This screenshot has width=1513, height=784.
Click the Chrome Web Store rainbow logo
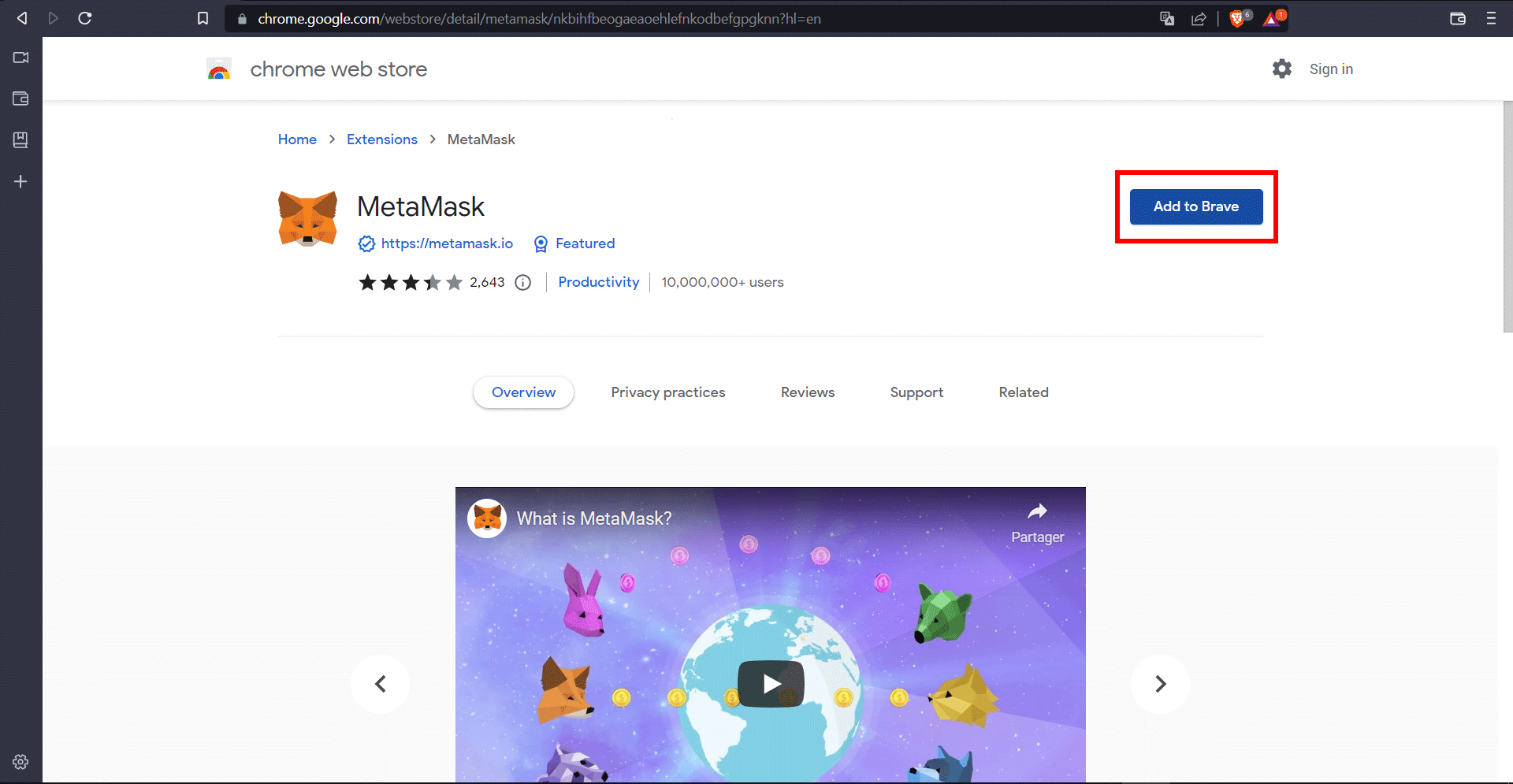[219, 69]
